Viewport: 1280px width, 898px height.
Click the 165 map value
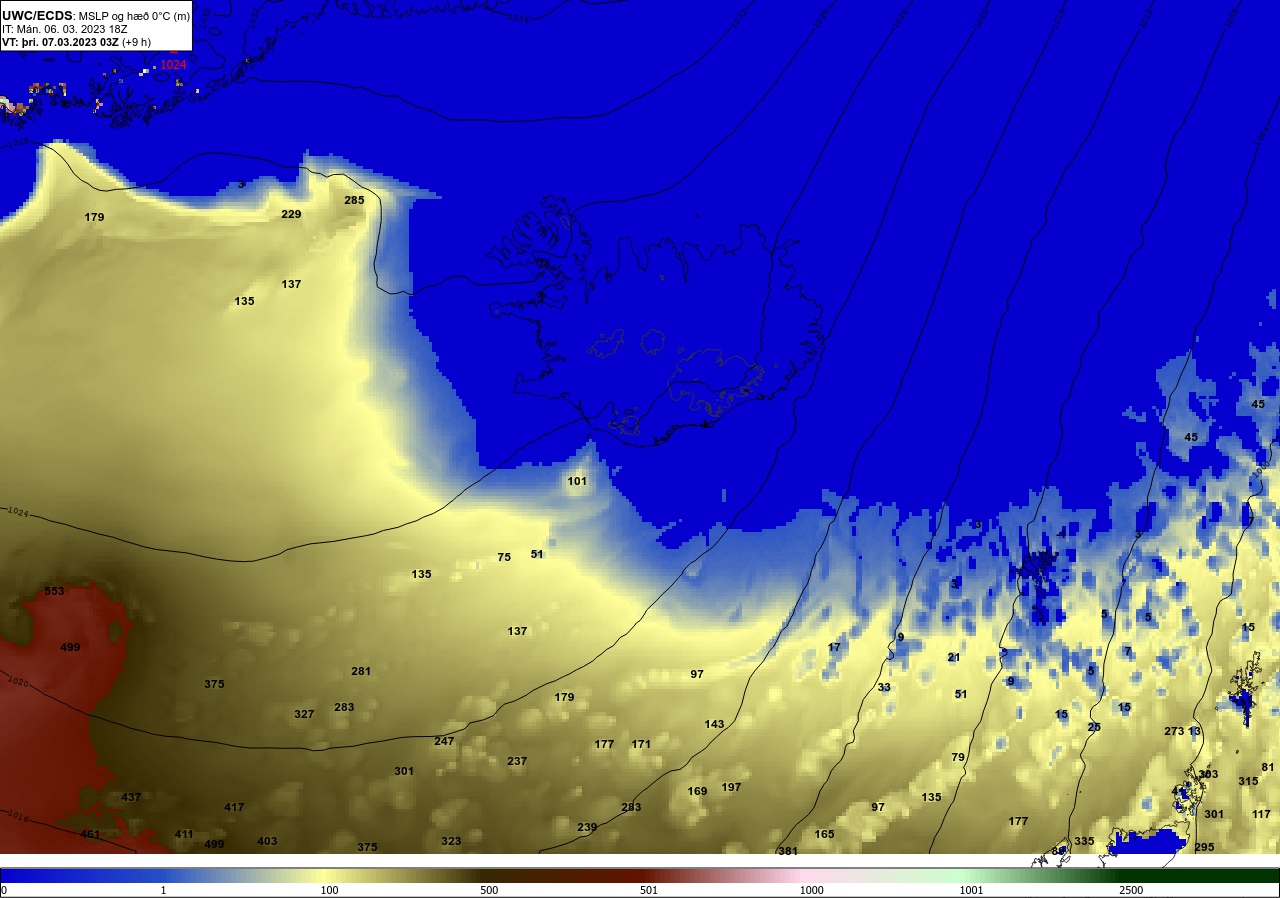(824, 834)
